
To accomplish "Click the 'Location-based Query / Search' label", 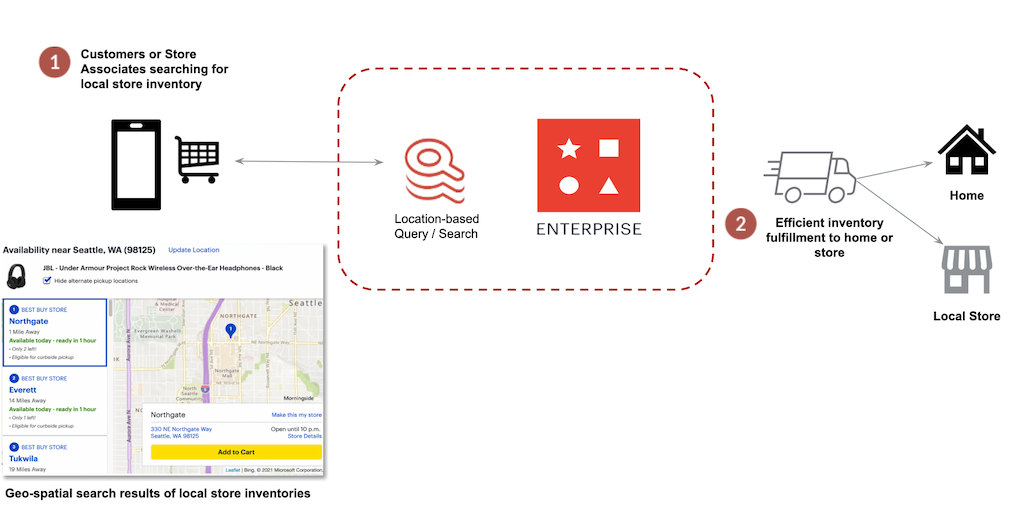I will click(436, 226).
